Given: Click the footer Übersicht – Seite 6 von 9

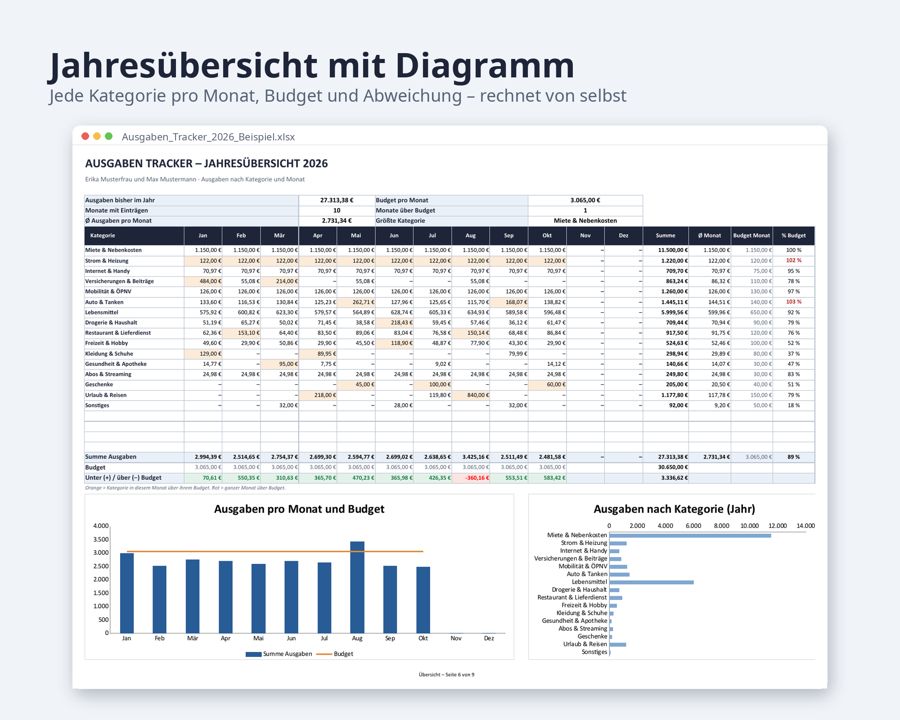Looking at the screenshot, I should coord(447,675).
